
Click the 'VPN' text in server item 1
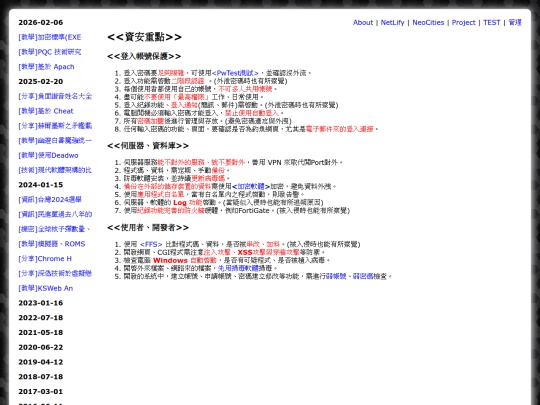(274, 162)
